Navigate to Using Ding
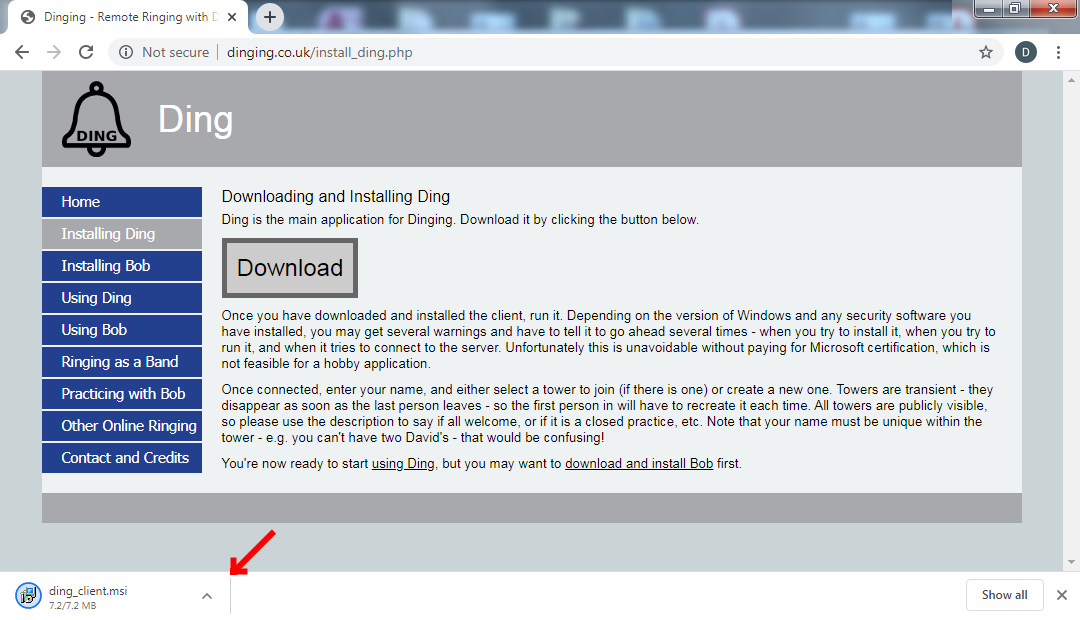Screen dimensions: 1080x620 pyautogui.click(x=122, y=298)
